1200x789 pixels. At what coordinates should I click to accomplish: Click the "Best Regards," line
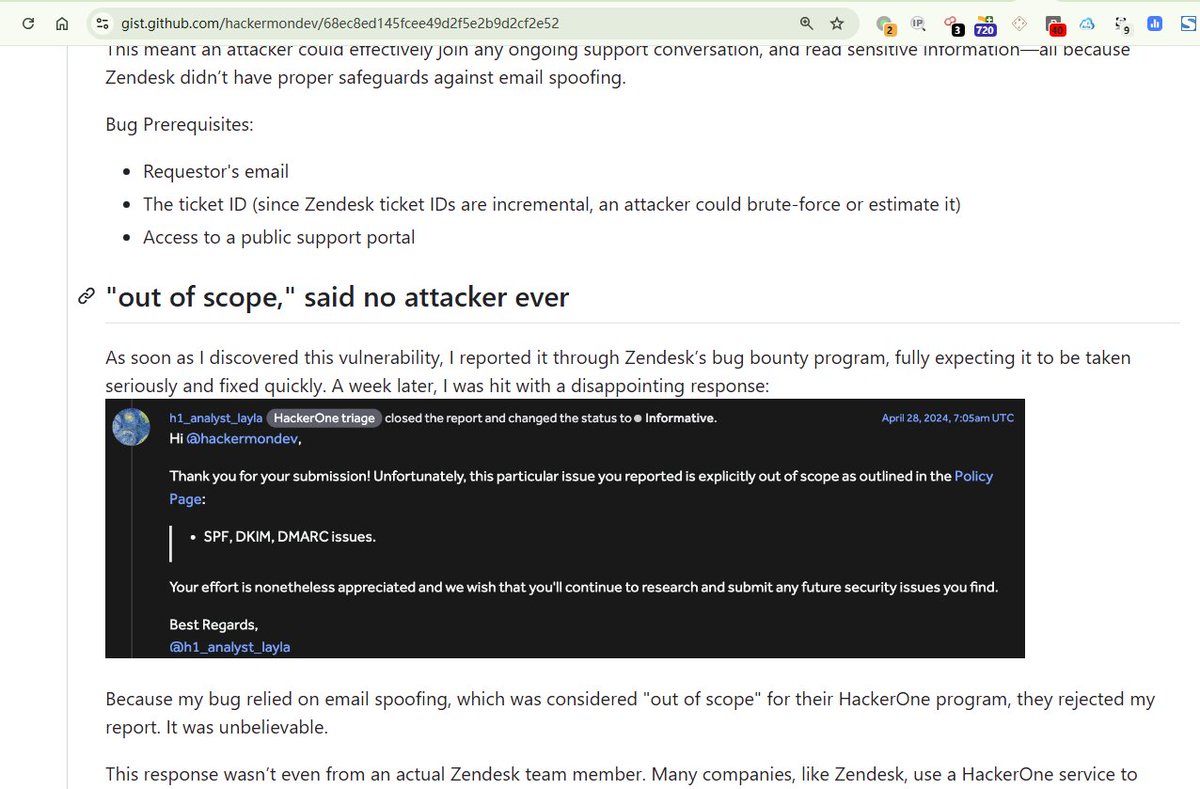coord(213,624)
